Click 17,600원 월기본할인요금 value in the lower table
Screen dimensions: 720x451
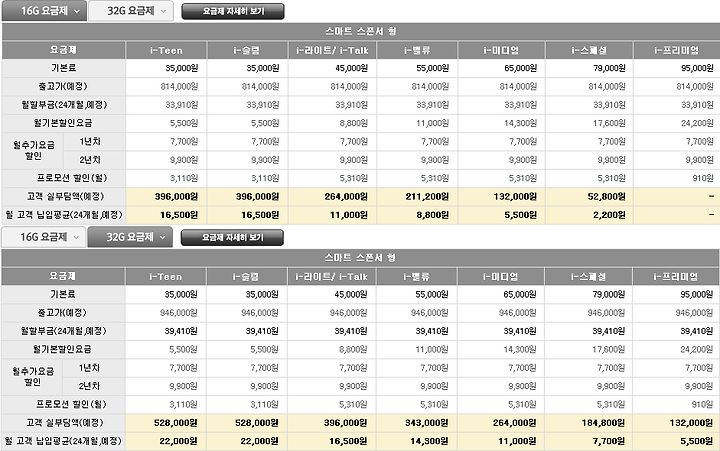[608, 350]
